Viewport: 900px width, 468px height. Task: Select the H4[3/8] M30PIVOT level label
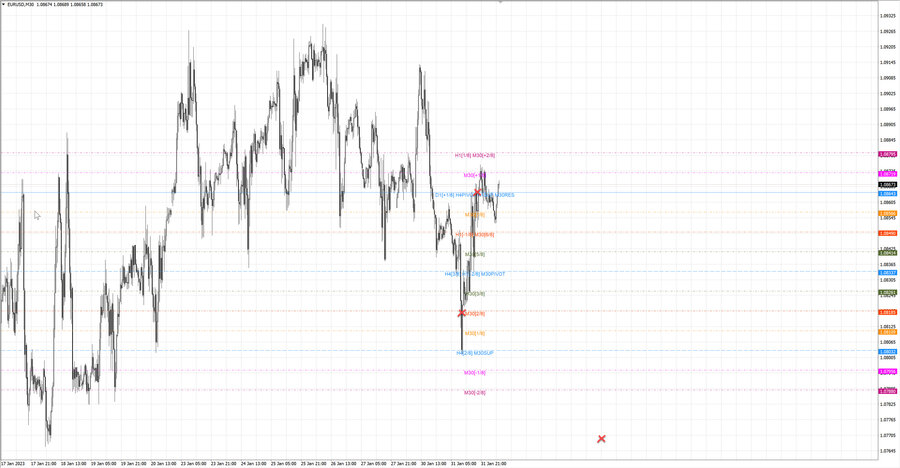(x=475, y=274)
